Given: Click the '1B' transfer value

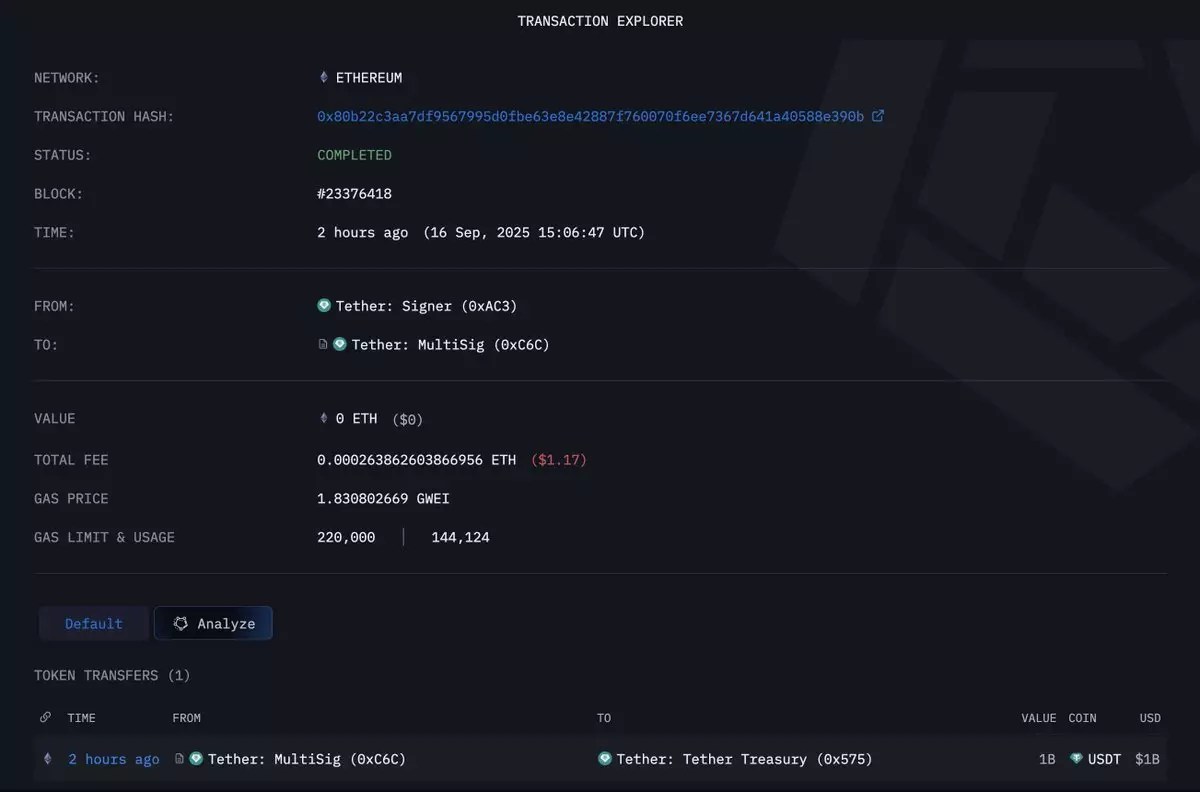Looking at the screenshot, I should pos(1047,759).
